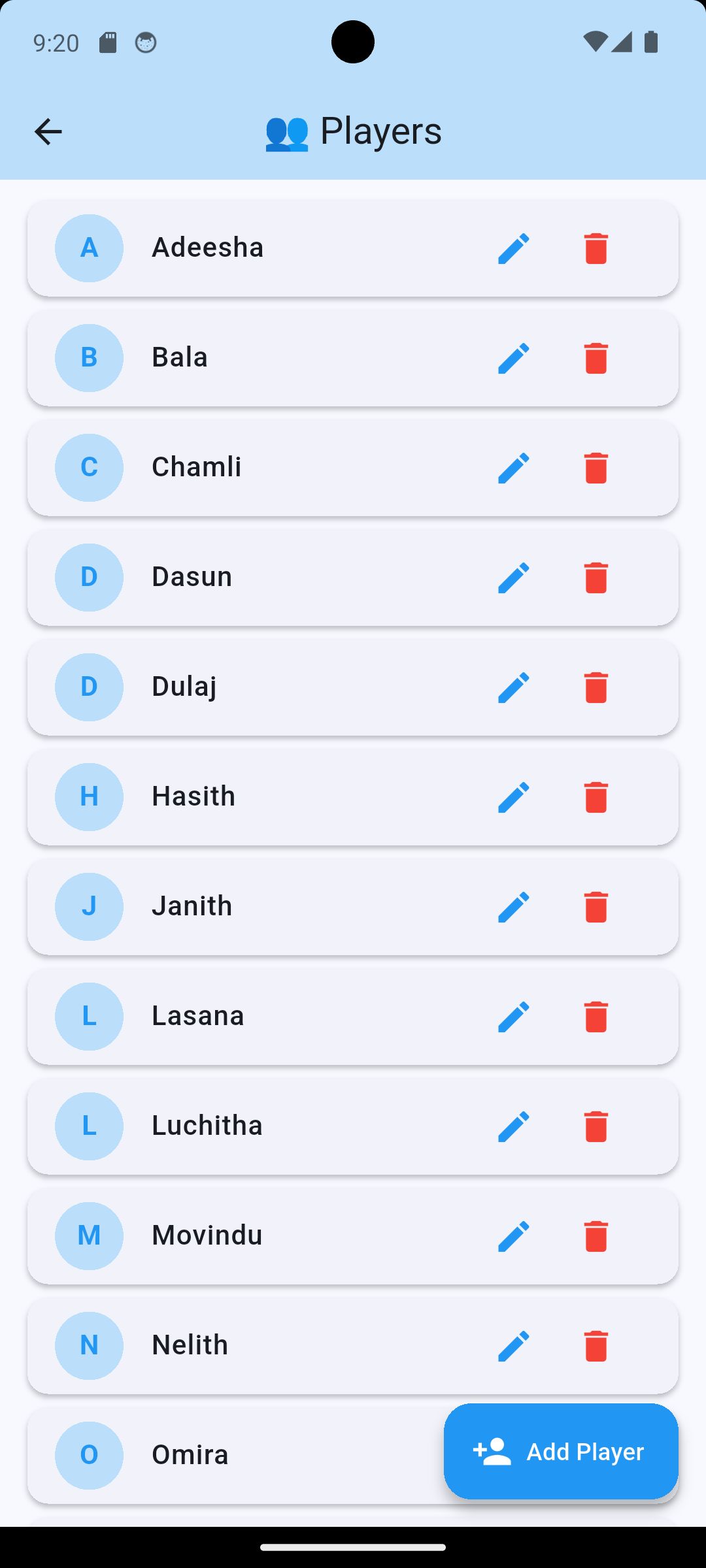This screenshot has height=1568, width=706.
Task: Delete the Dulaj player entry
Action: click(596, 687)
